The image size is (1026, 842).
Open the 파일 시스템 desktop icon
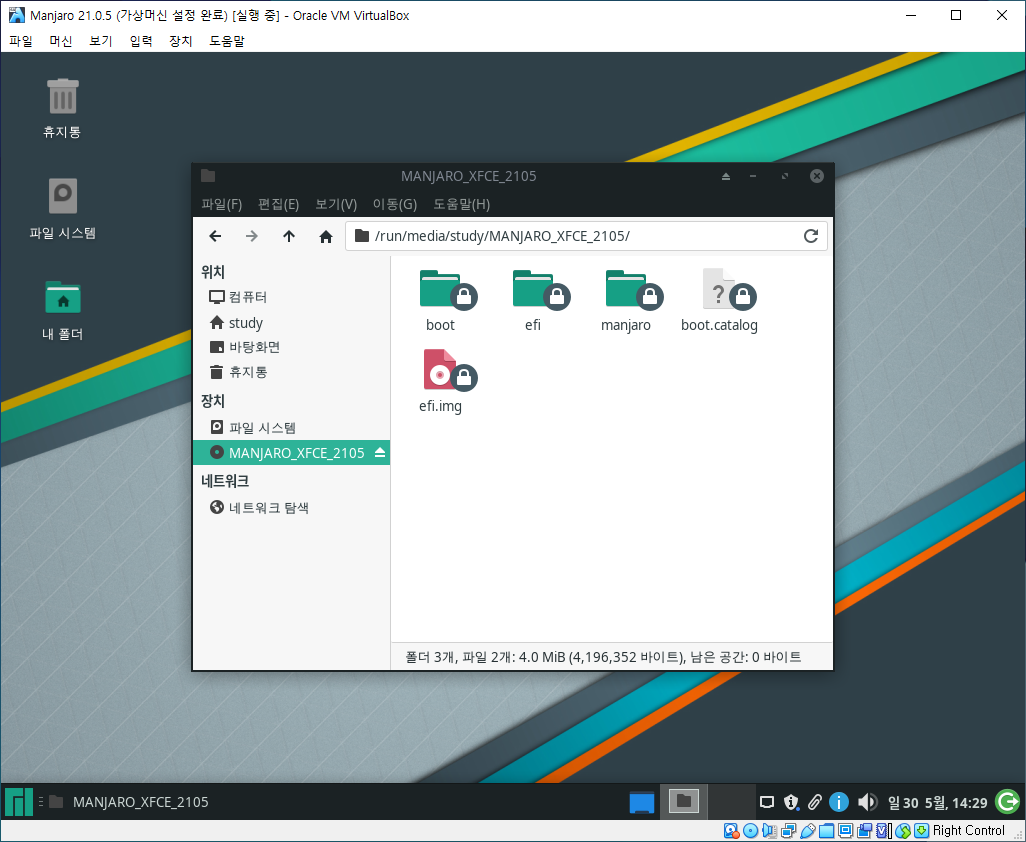click(x=63, y=209)
